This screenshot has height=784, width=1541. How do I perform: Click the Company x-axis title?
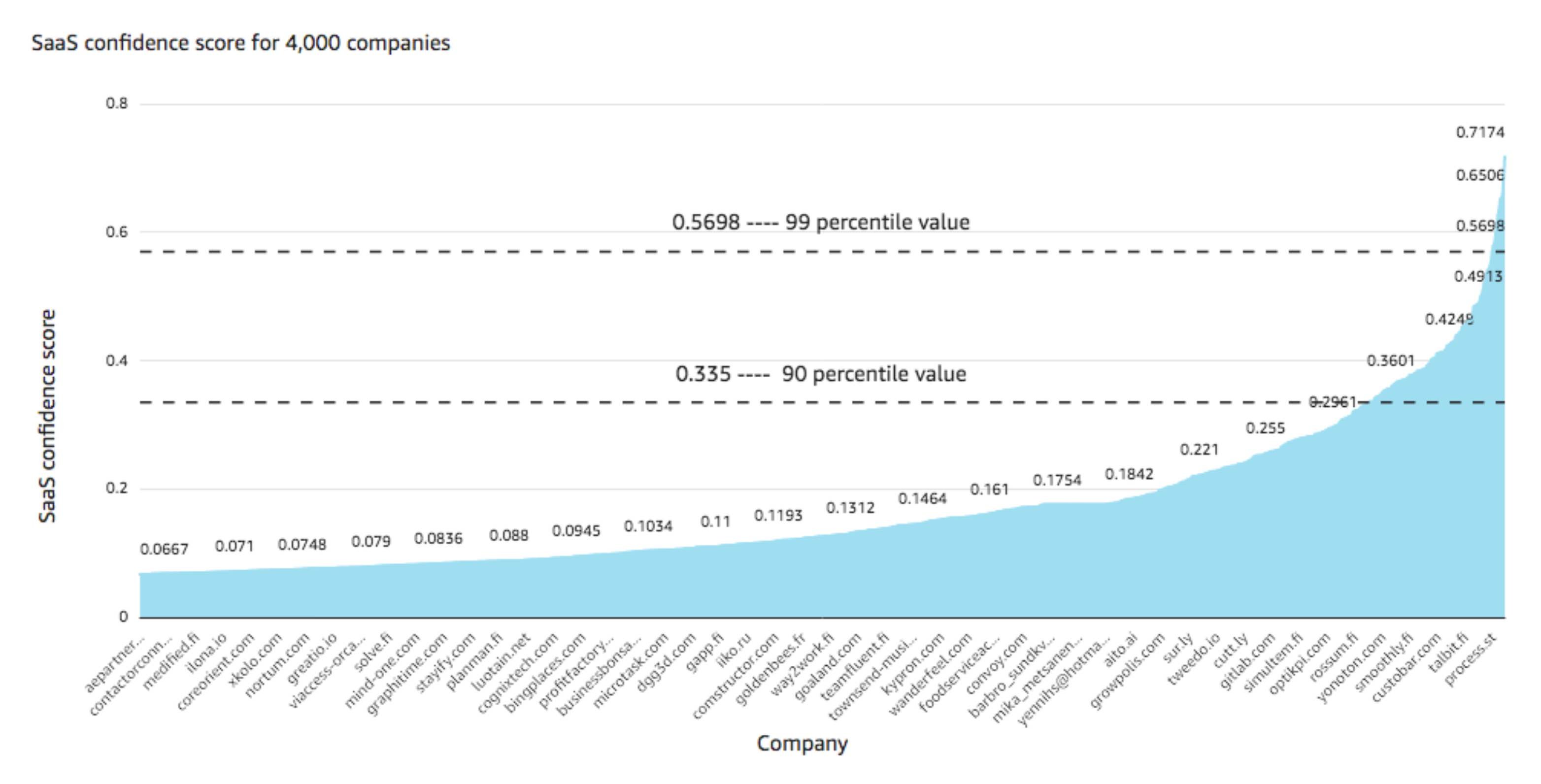tap(802, 743)
